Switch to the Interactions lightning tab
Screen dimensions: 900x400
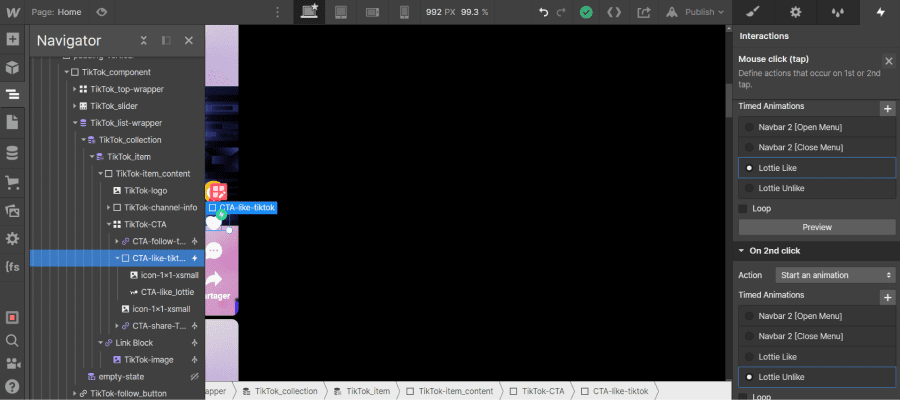coord(880,12)
